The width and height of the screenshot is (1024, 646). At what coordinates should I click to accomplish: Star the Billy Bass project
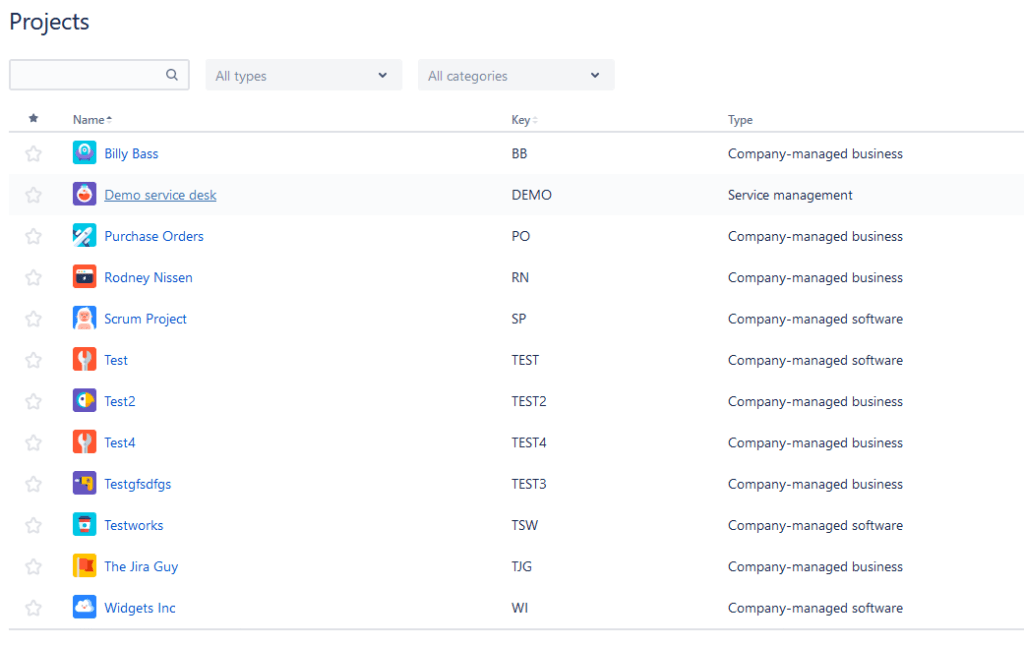coord(33,154)
